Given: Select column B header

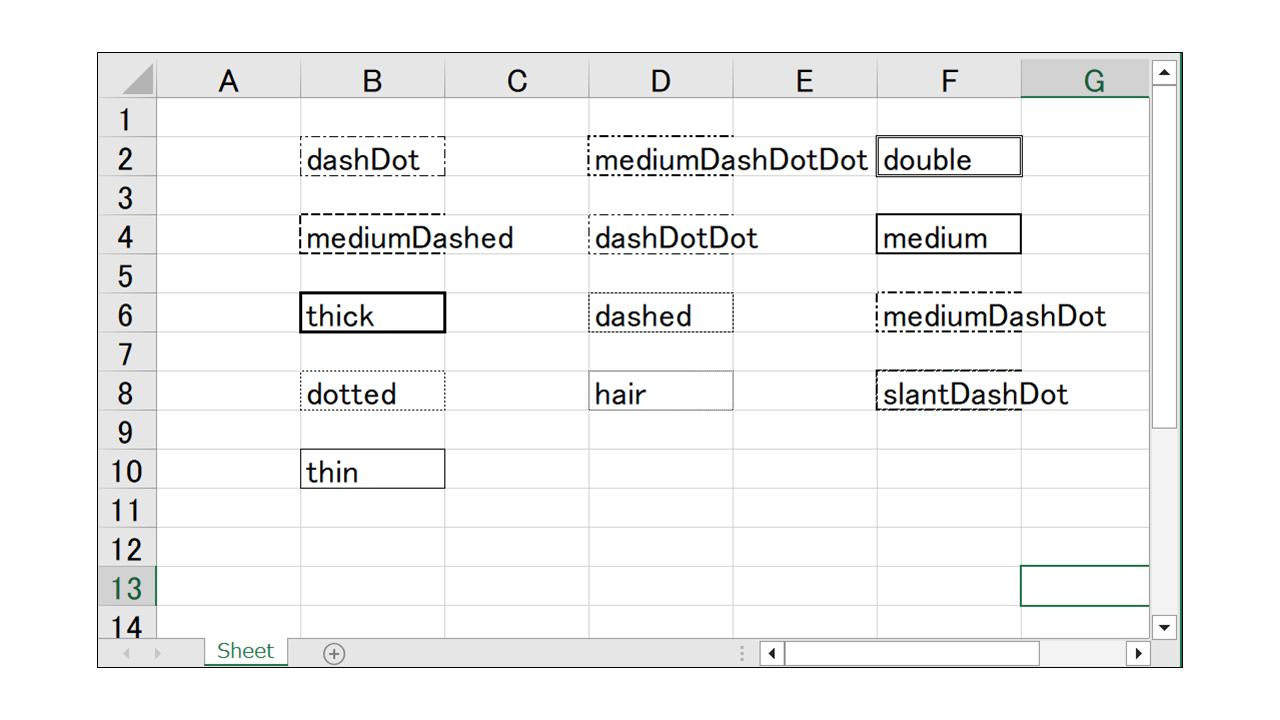Looking at the screenshot, I should (x=373, y=79).
